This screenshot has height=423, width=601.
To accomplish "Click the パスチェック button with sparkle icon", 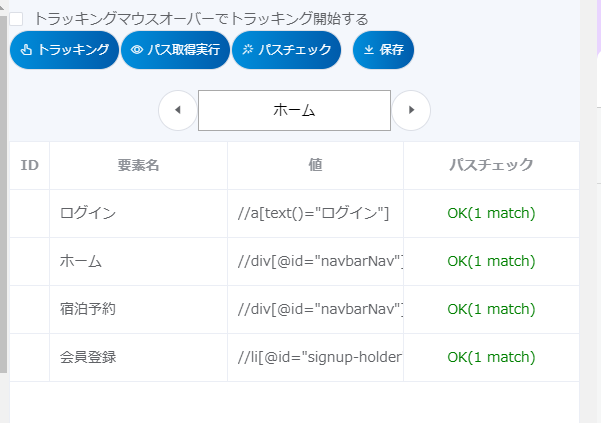I will [x=286, y=49].
